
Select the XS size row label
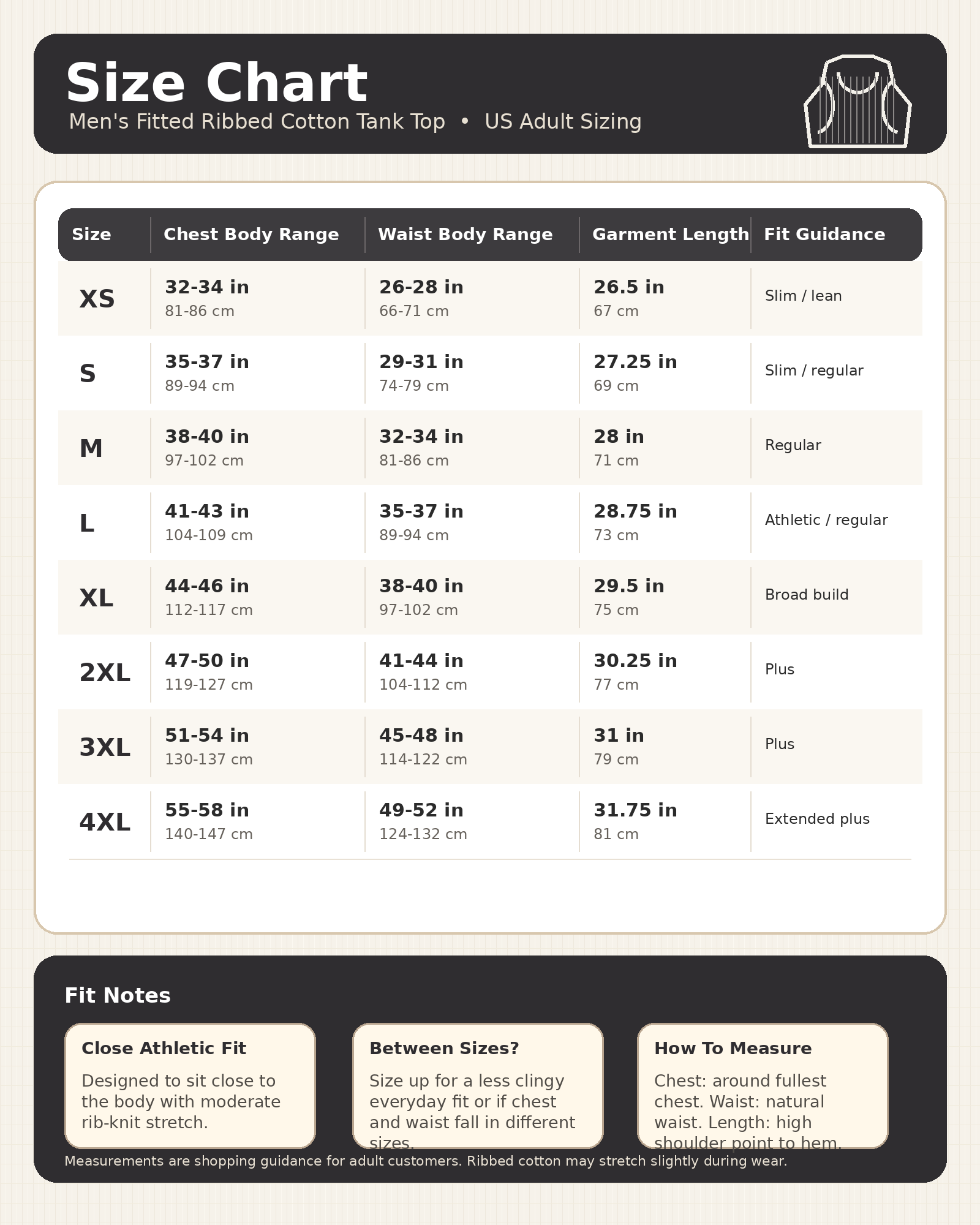[x=97, y=299]
